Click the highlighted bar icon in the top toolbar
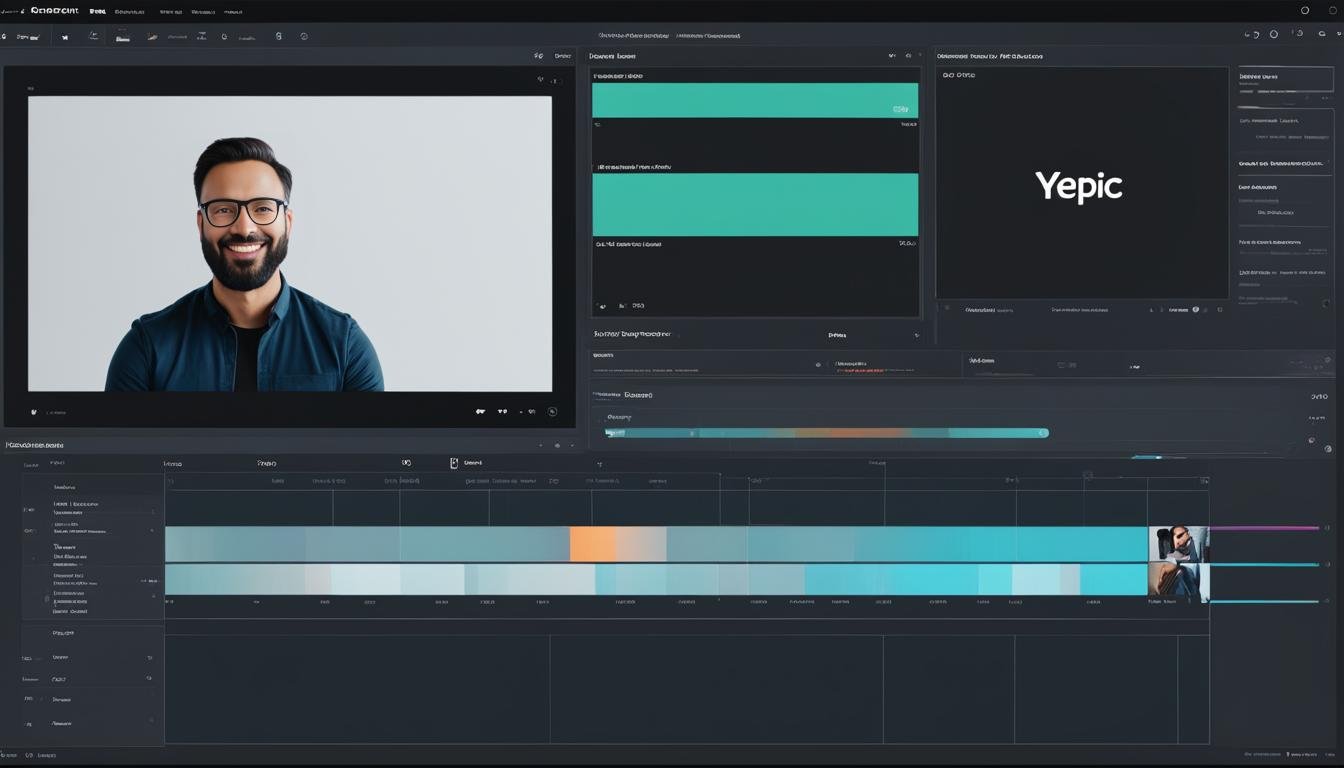Viewport: 1344px width, 768px height. (x=122, y=37)
